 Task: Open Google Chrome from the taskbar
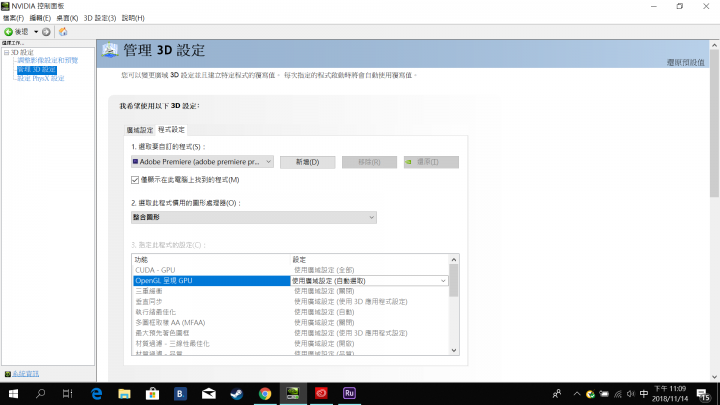click(264, 394)
